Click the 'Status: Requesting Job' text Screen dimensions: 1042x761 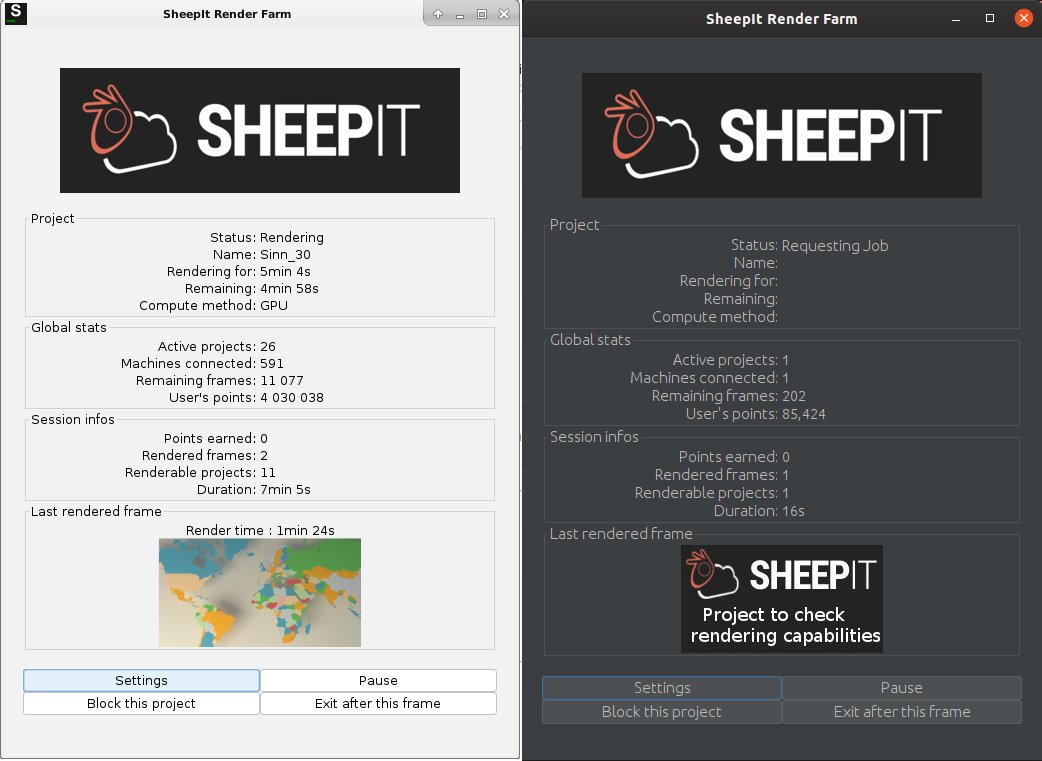809,245
